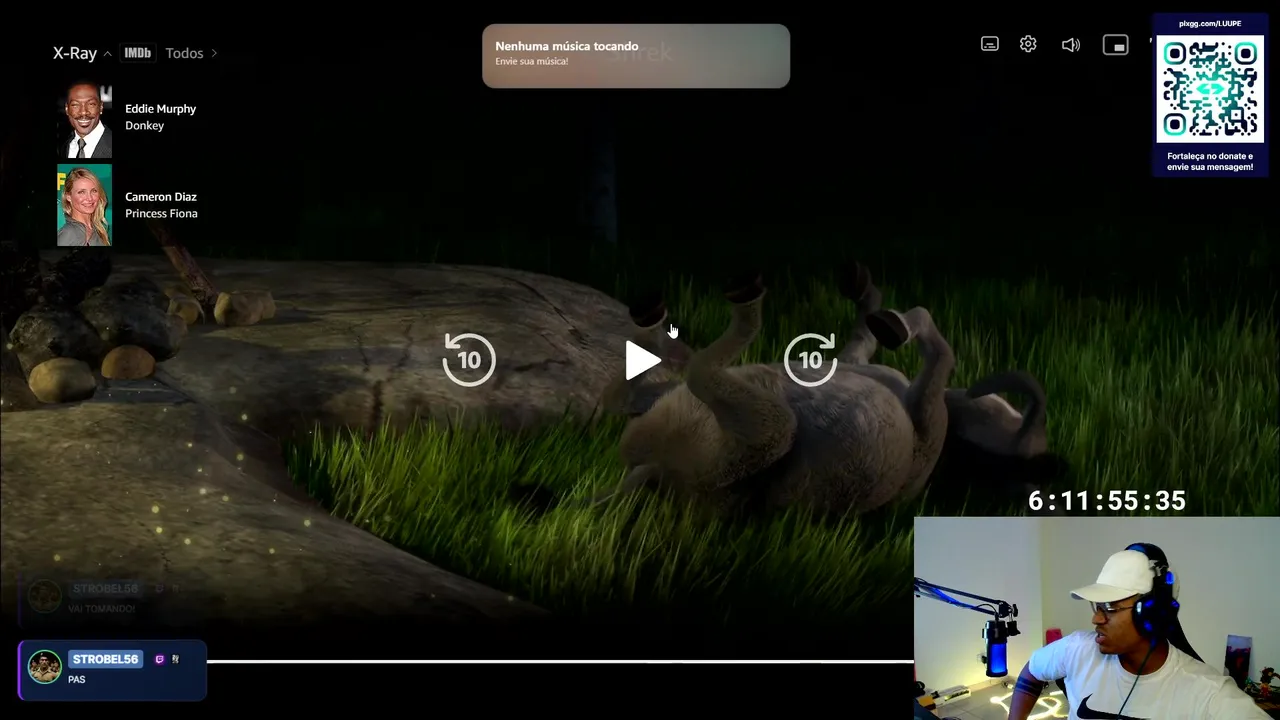Open Todos to view all X-Ray
Viewport: 1280px width, 720px height.
coord(191,53)
